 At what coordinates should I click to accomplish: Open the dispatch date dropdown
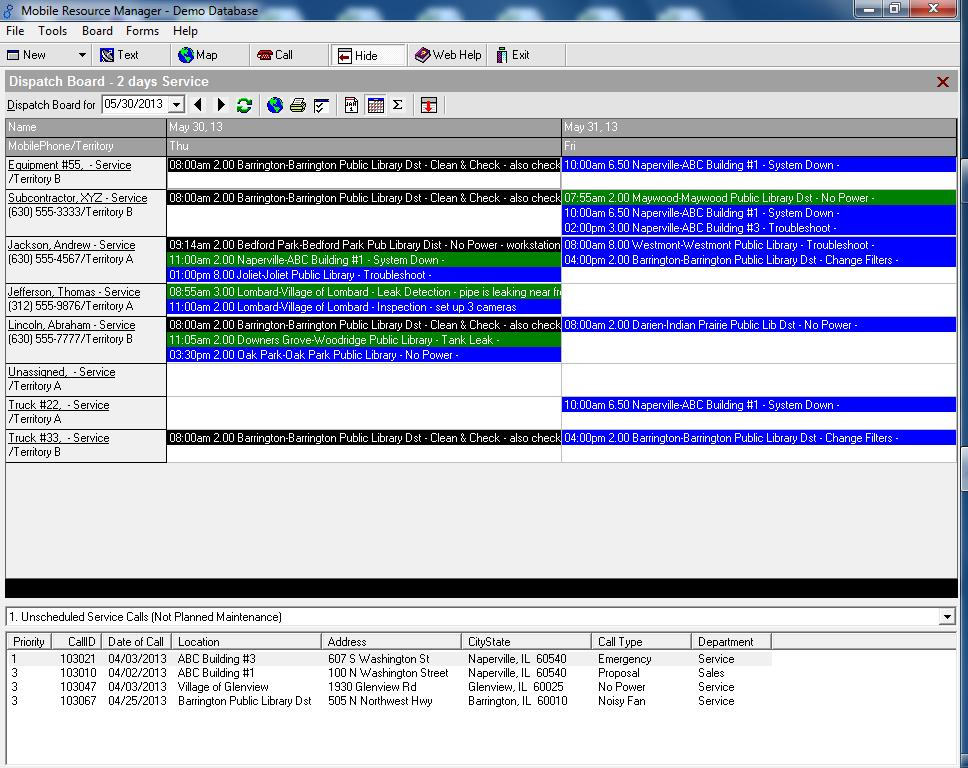tap(177, 104)
